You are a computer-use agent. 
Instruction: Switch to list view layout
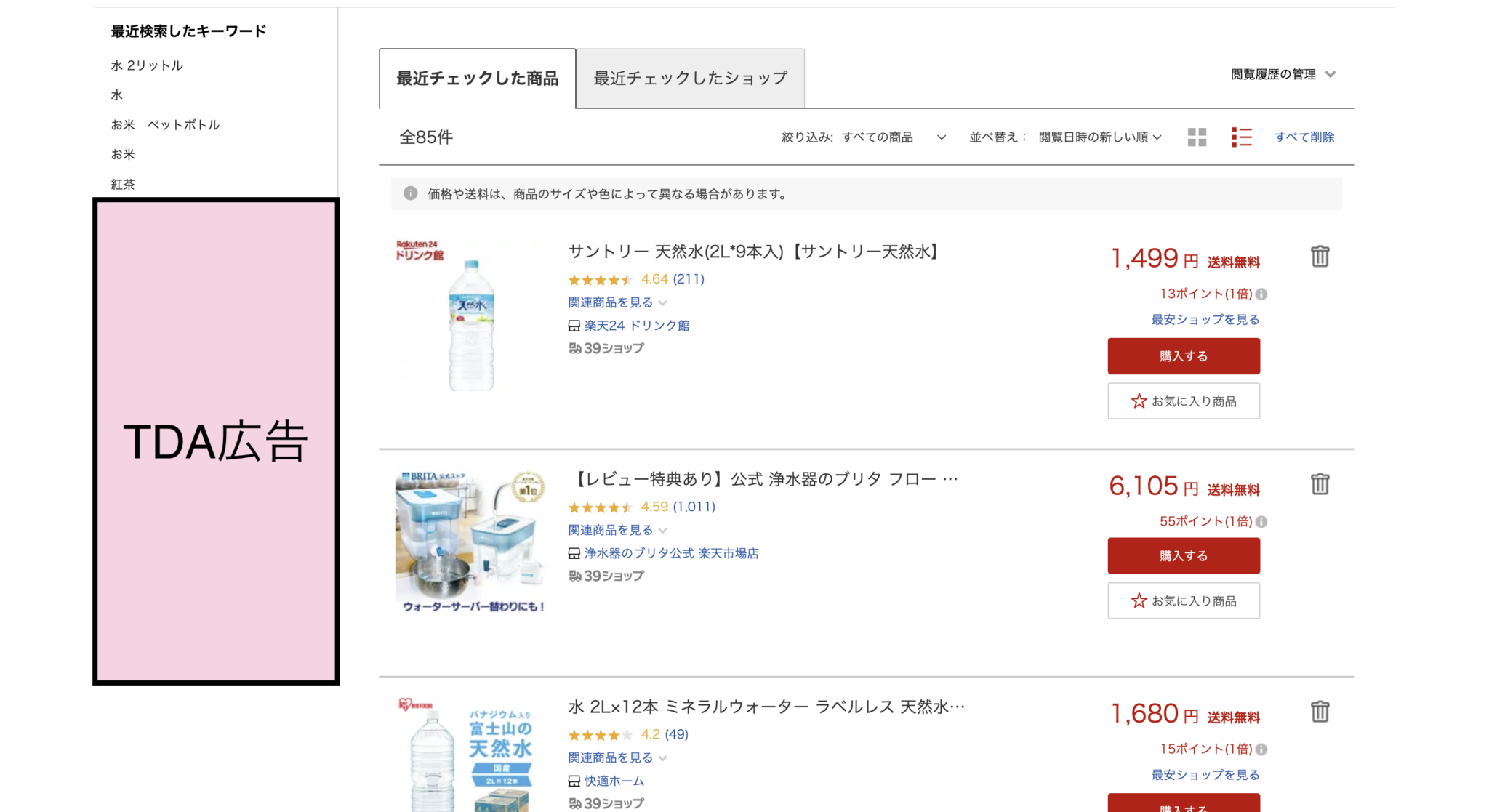point(1242,137)
